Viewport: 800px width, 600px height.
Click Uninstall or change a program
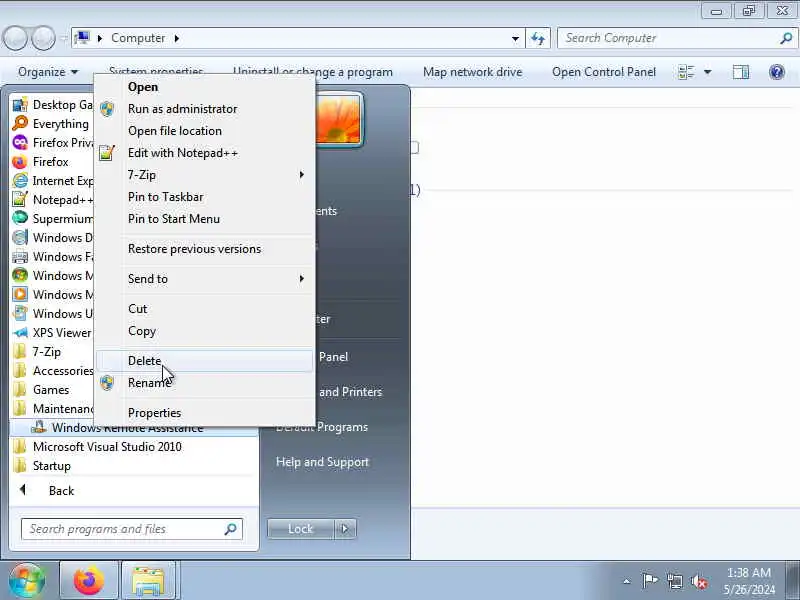click(x=313, y=72)
